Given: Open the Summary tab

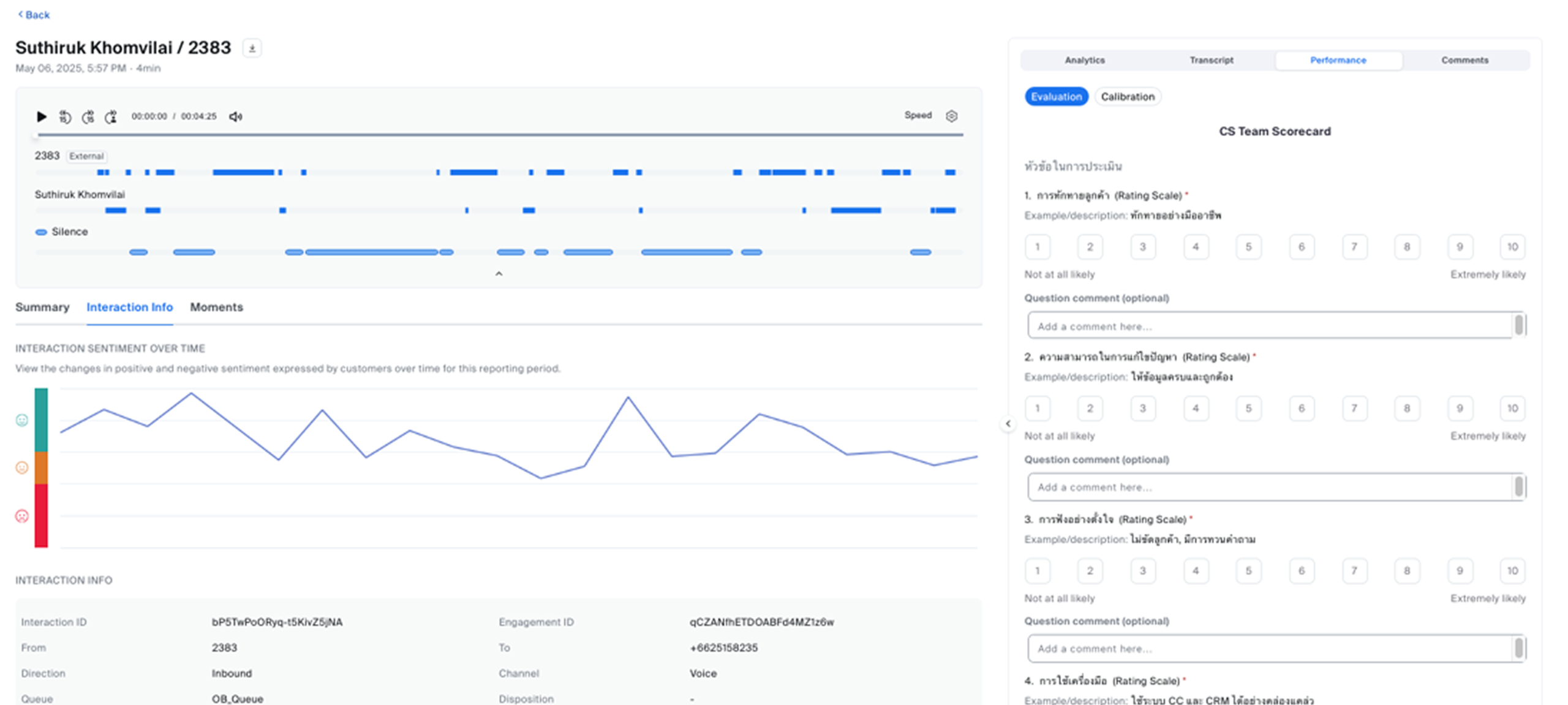Looking at the screenshot, I should coord(42,307).
